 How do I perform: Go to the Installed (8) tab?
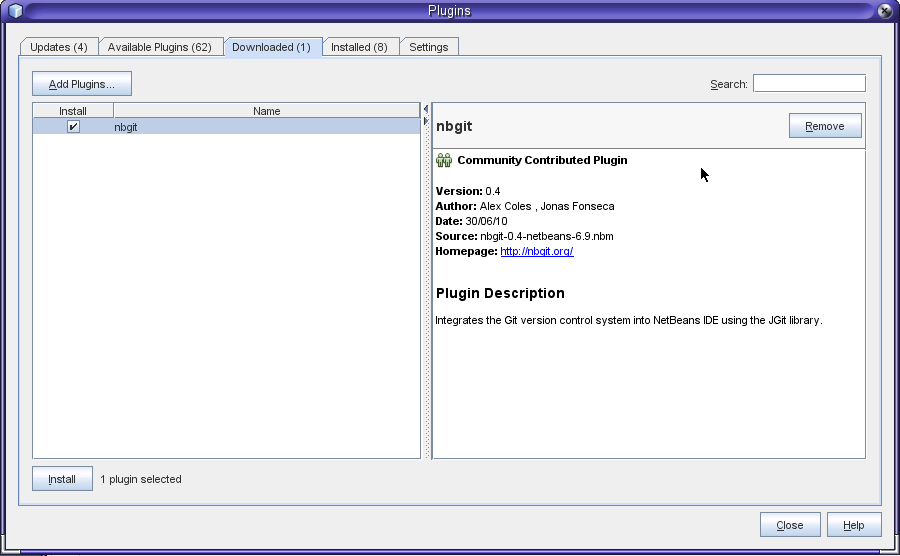[359, 47]
